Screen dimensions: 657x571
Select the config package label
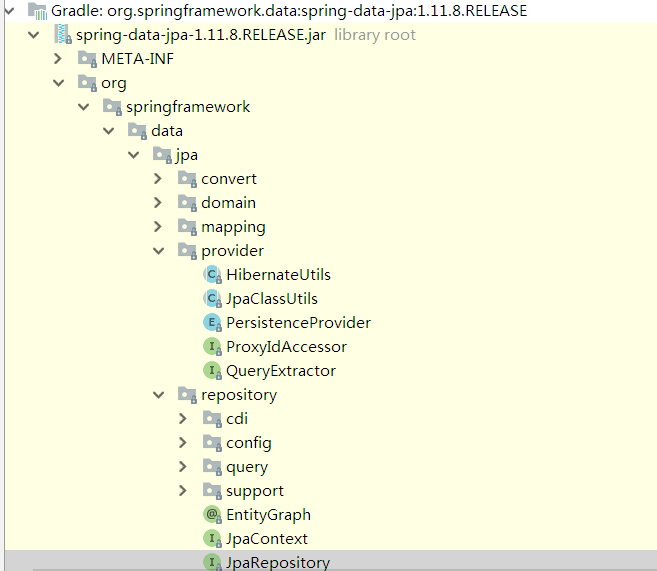point(249,443)
